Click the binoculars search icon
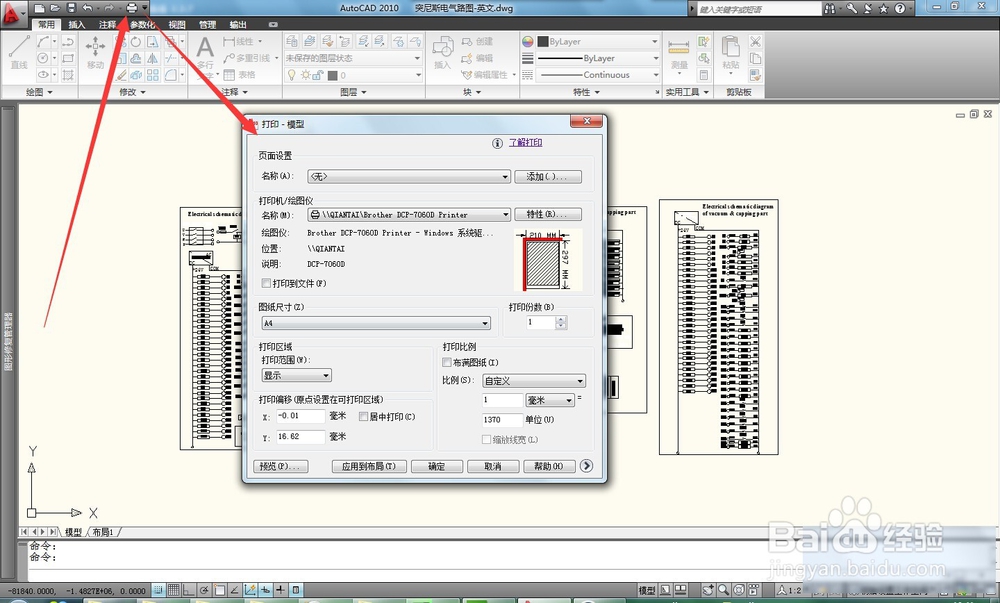Image resolution: width=1000 pixels, height=603 pixels. 829,8
